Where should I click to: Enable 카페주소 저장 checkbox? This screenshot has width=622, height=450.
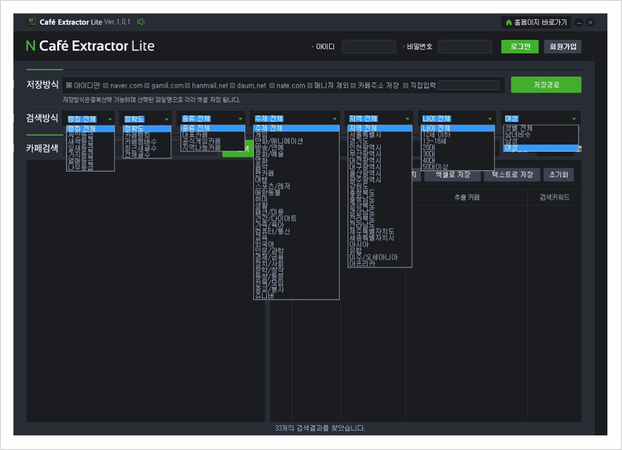tap(353, 85)
